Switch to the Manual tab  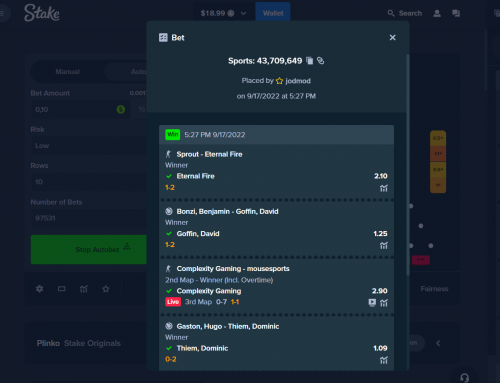[x=68, y=72]
